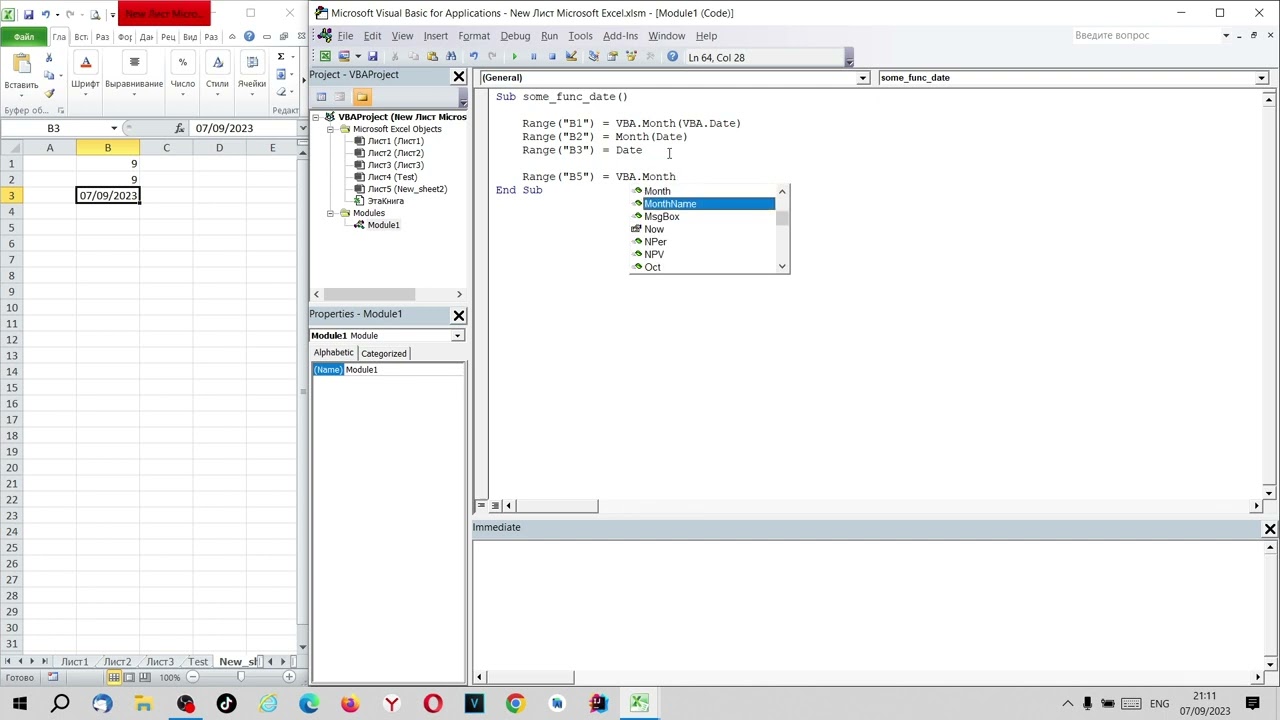Screen dimensions: 1280x720
Task: Click Cut scissors icon in Excel ribbon
Action: coord(49,59)
